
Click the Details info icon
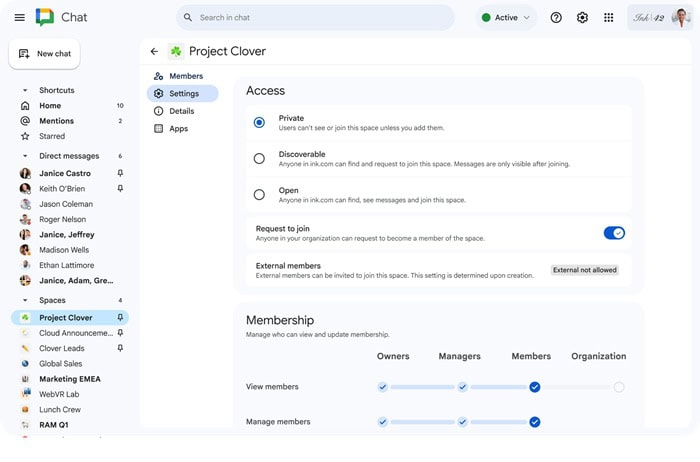[x=158, y=111]
